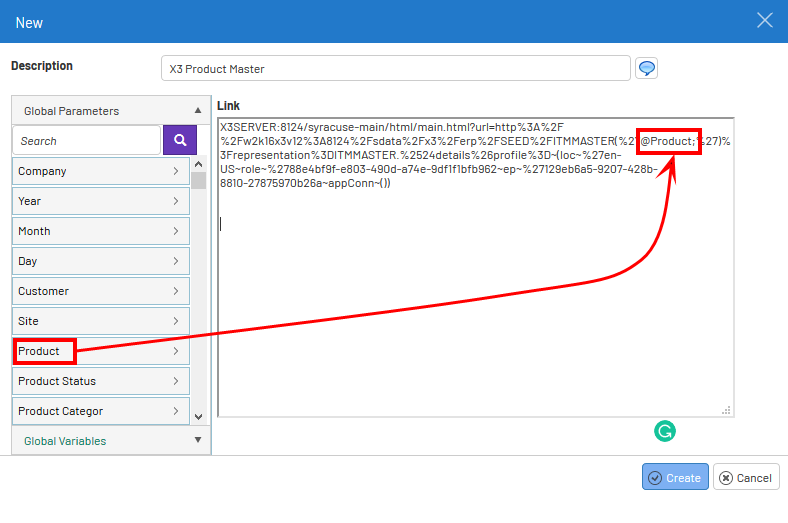Image resolution: width=788 pixels, height=523 pixels.
Task: Select the Year parameter
Action: click(100, 201)
